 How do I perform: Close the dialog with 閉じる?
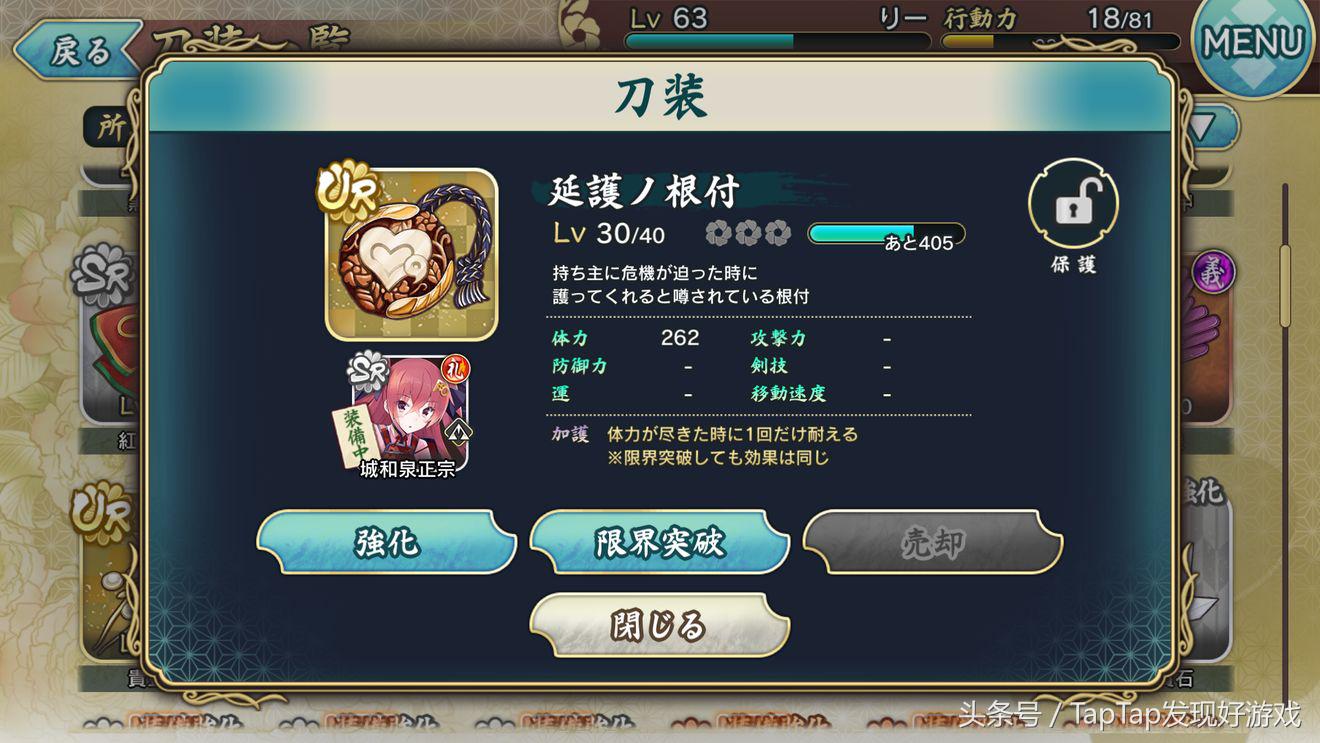coord(659,625)
